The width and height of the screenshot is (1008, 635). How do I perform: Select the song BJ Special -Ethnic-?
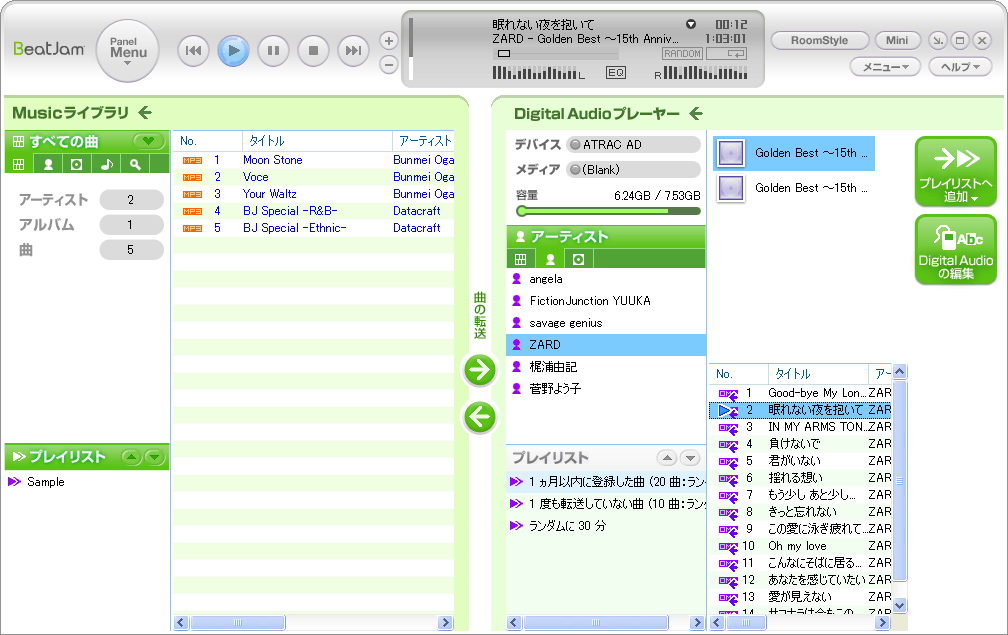tap(294, 228)
